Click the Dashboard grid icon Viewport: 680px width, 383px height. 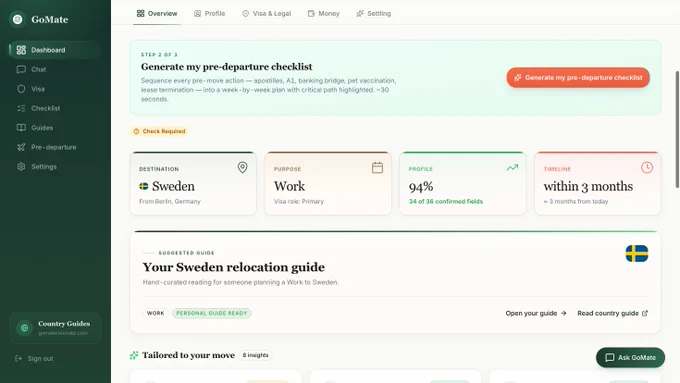point(21,50)
